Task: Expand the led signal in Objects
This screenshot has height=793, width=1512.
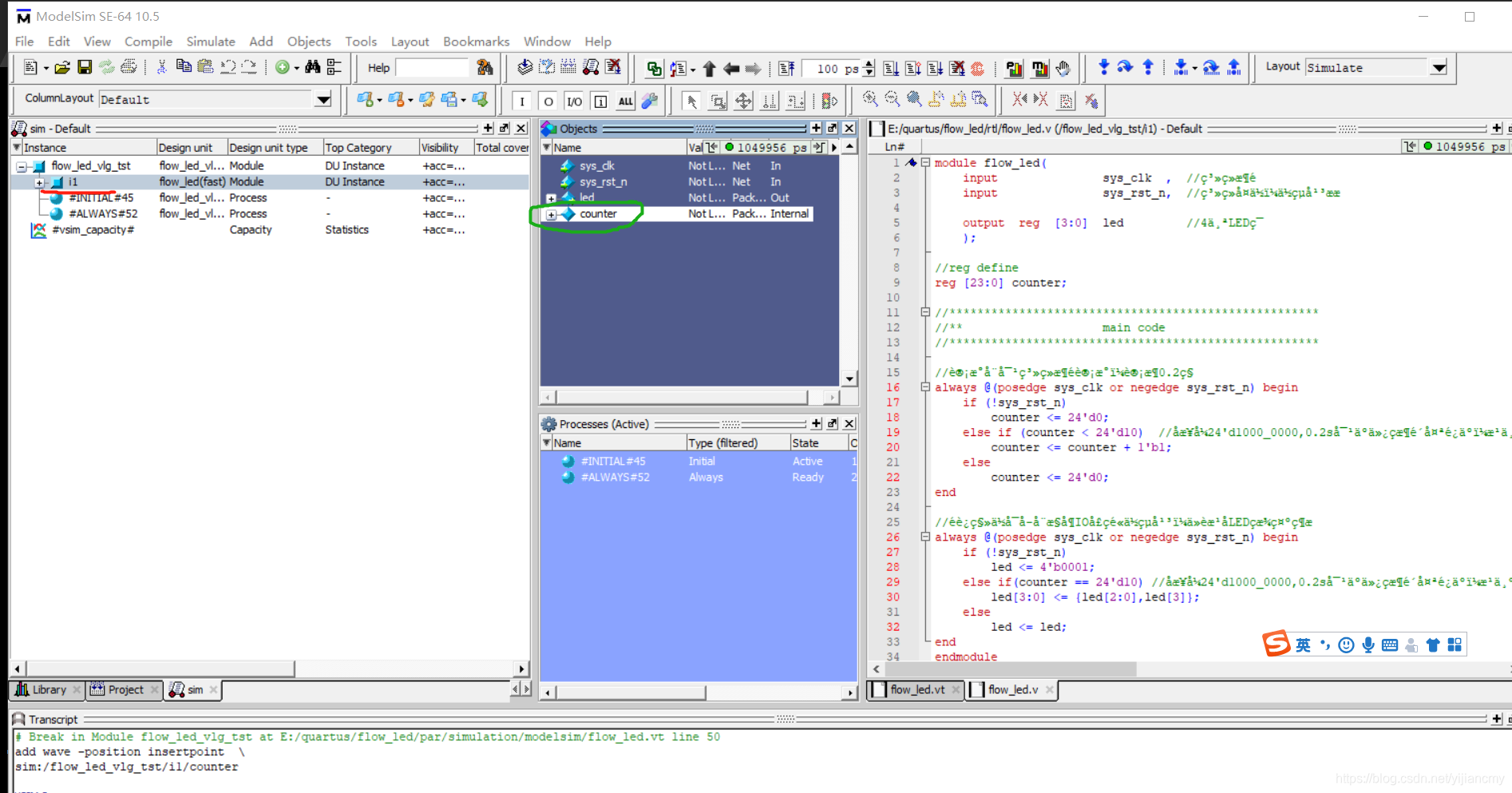Action: click(551, 198)
